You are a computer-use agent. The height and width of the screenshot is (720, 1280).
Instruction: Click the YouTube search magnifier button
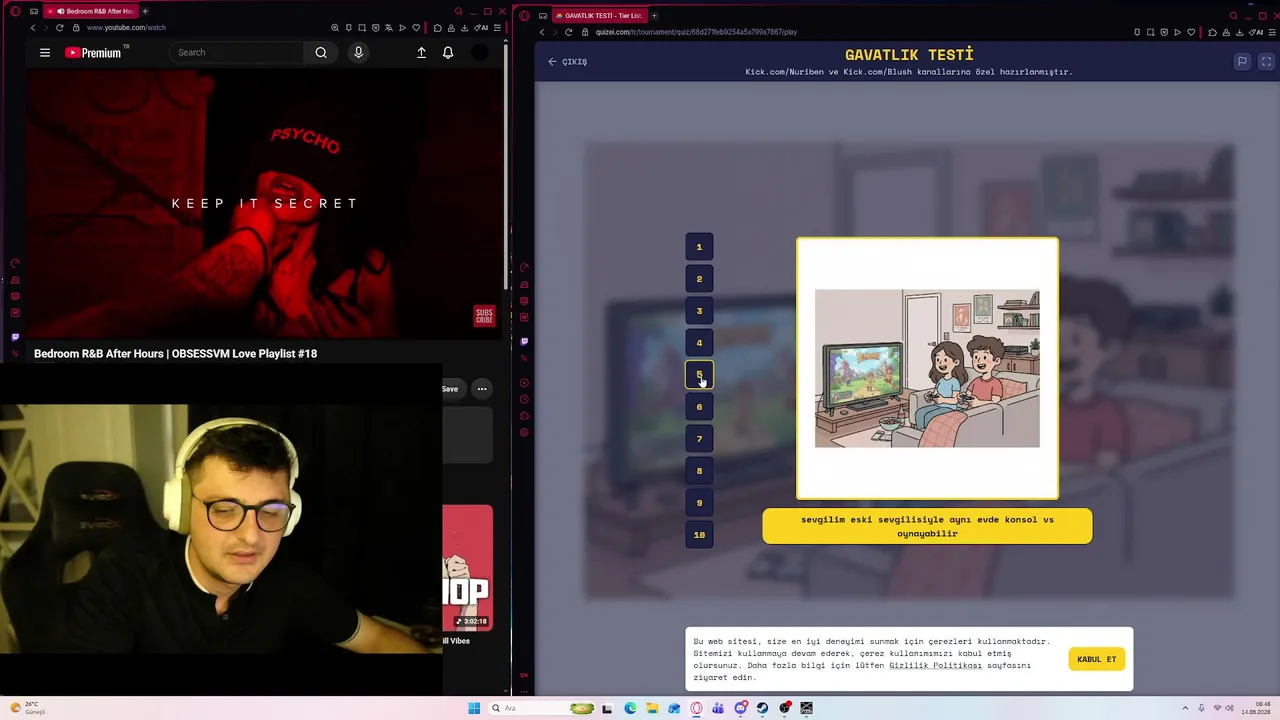[321, 53]
